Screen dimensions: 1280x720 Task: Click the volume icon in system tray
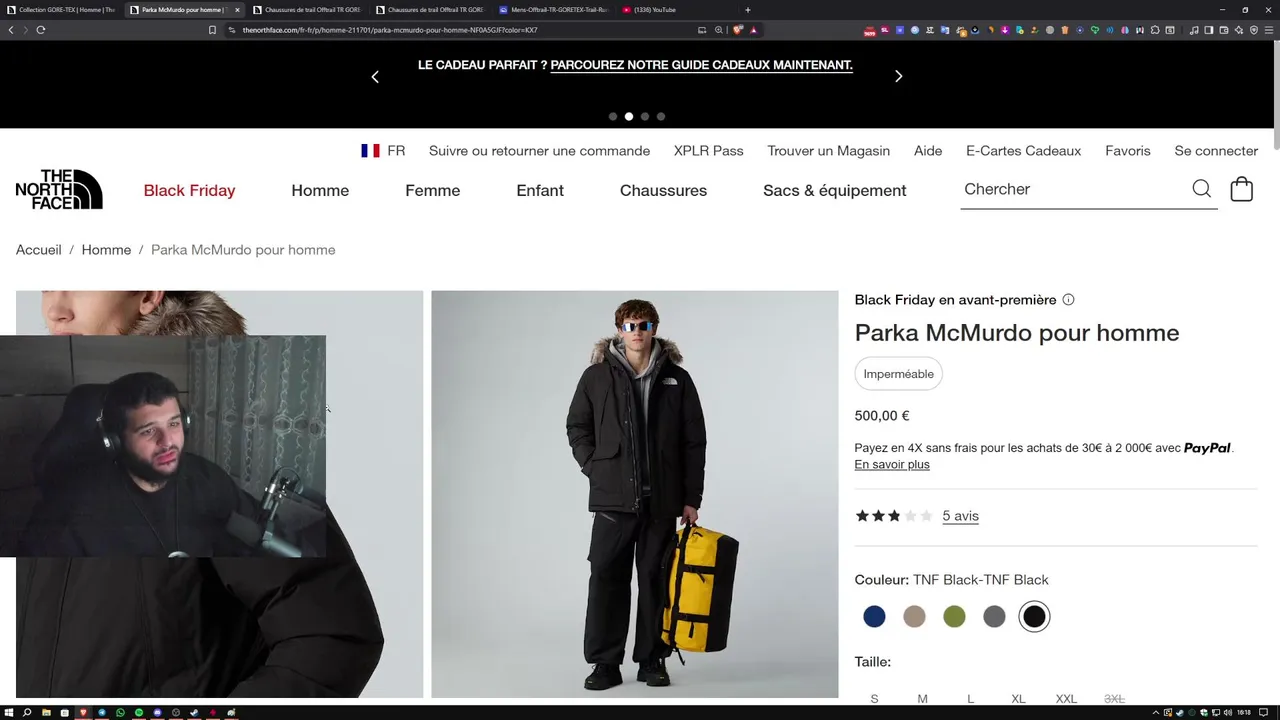(x=1228, y=713)
